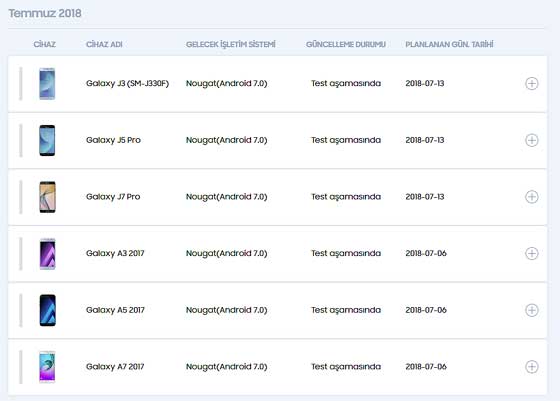Screen dimensions: 560x401
Task: Select the device name Galaxy A5 2017
Action: click(115, 310)
